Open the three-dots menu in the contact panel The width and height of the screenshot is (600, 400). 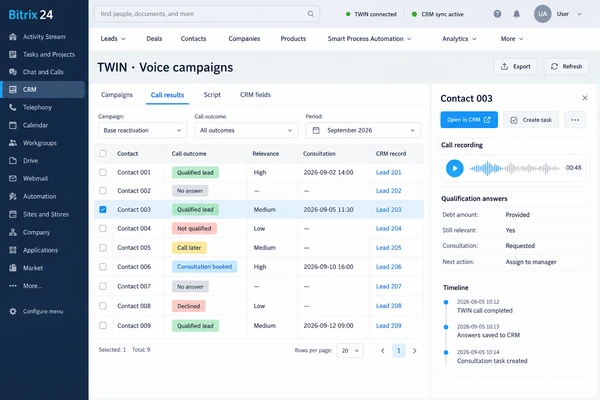pyautogui.click(x=575, y=120)
